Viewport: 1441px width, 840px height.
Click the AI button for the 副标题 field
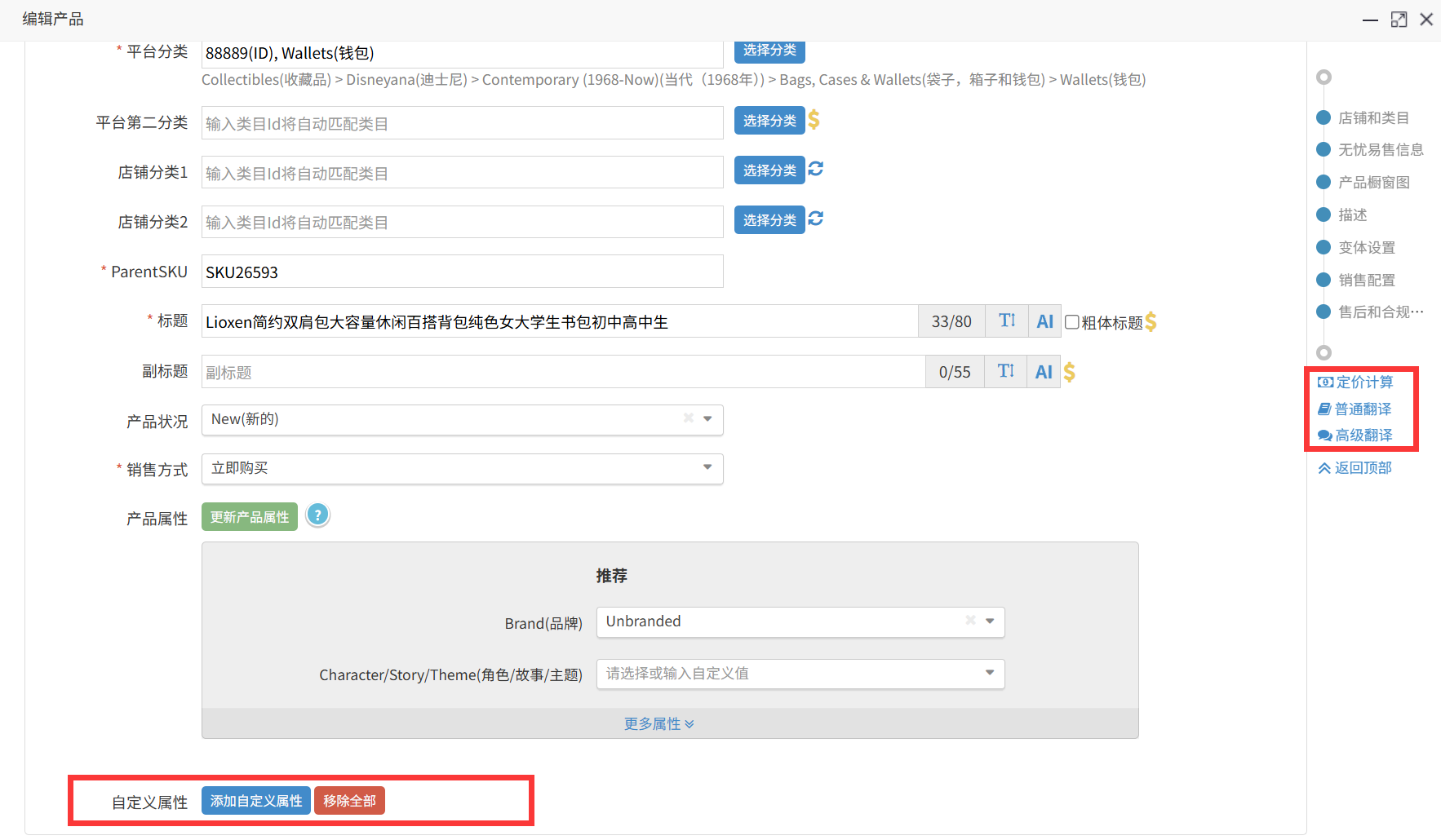(1043, 373)
